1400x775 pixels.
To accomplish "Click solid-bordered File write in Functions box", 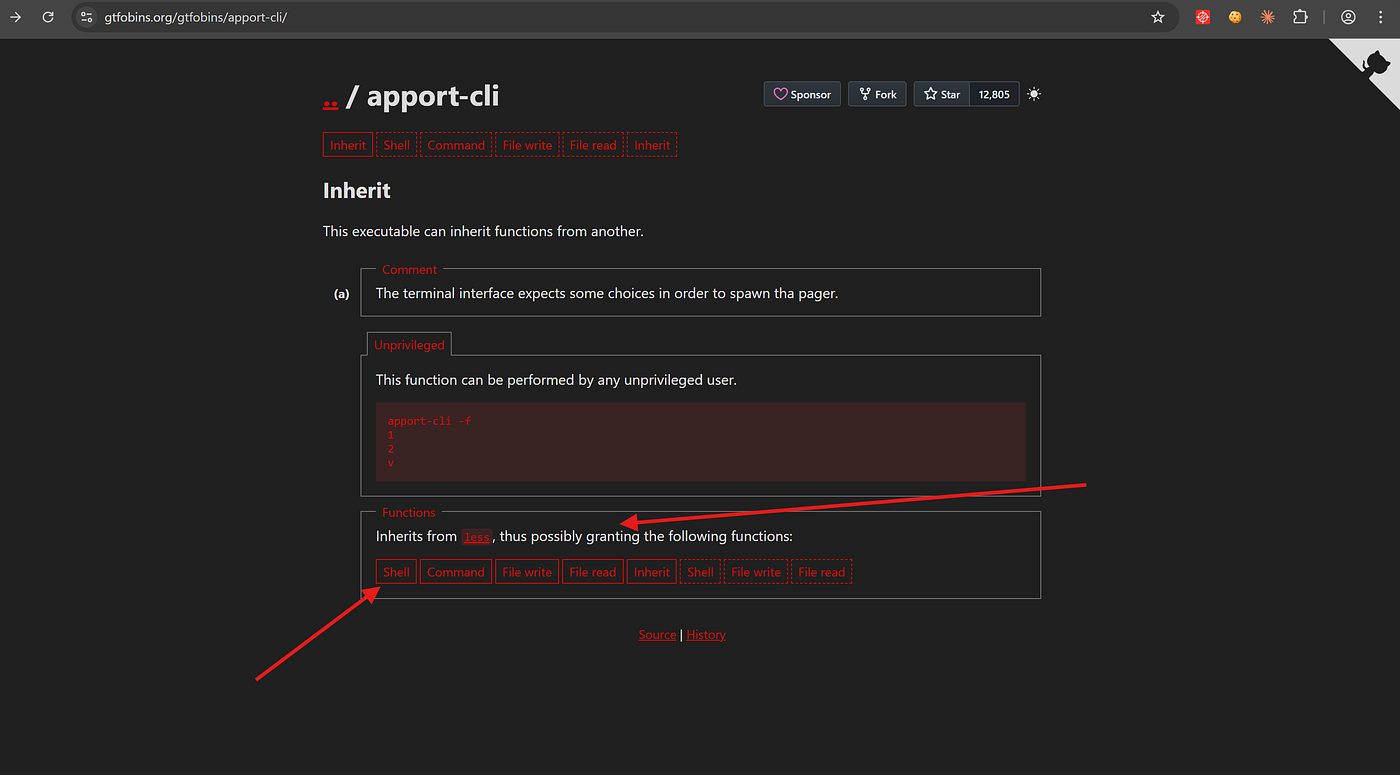I will tap(527, 572).
